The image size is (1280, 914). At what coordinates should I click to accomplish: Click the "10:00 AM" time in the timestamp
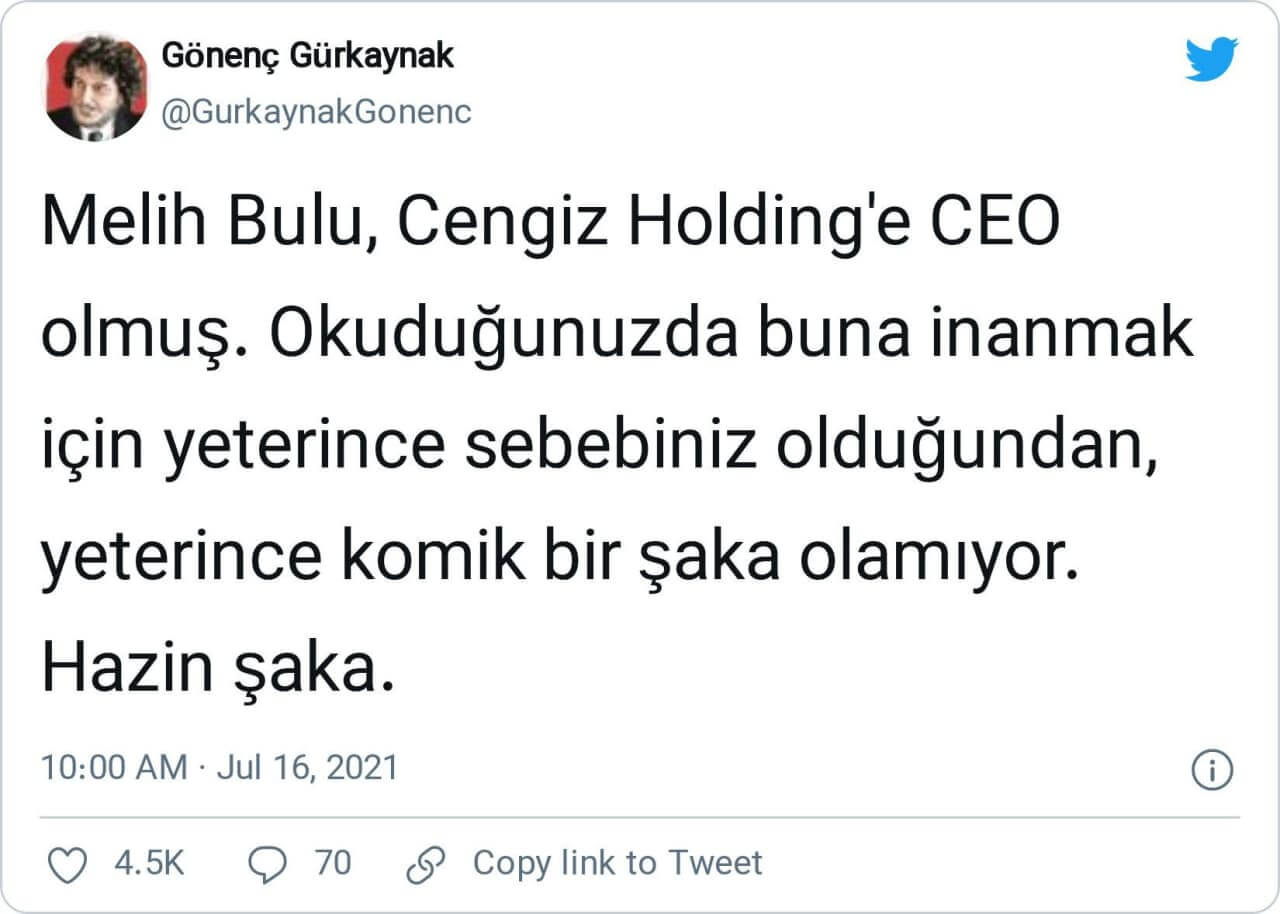click(114, 768)
